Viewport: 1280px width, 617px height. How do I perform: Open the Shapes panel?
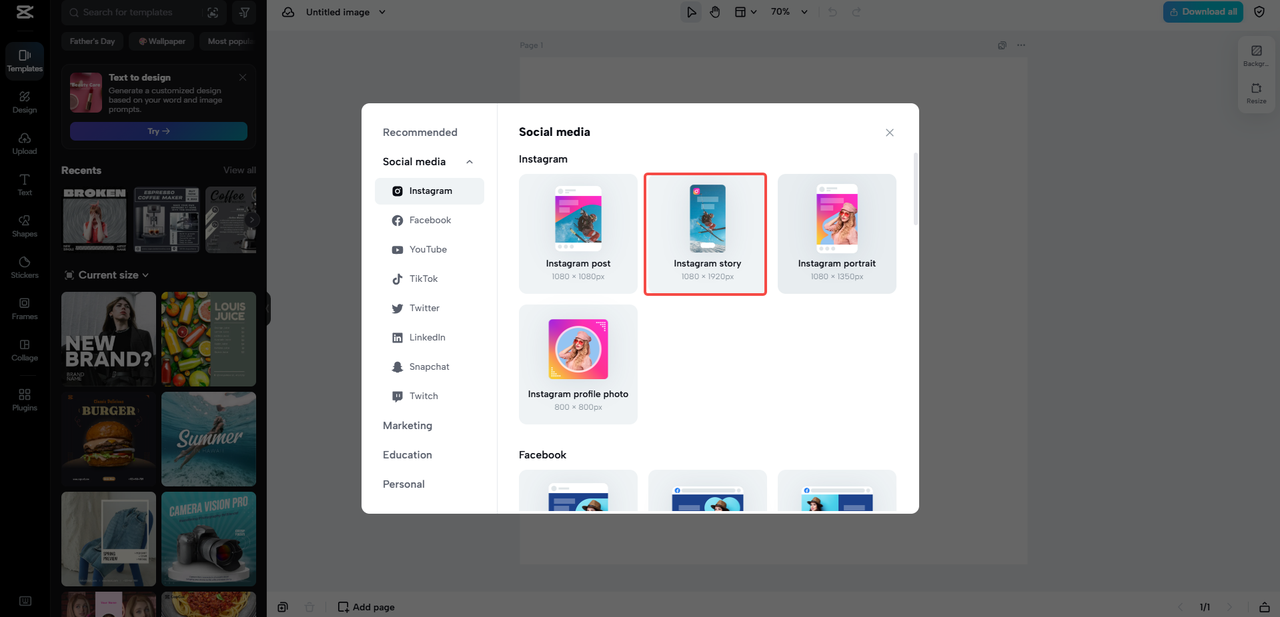(24, 226)
